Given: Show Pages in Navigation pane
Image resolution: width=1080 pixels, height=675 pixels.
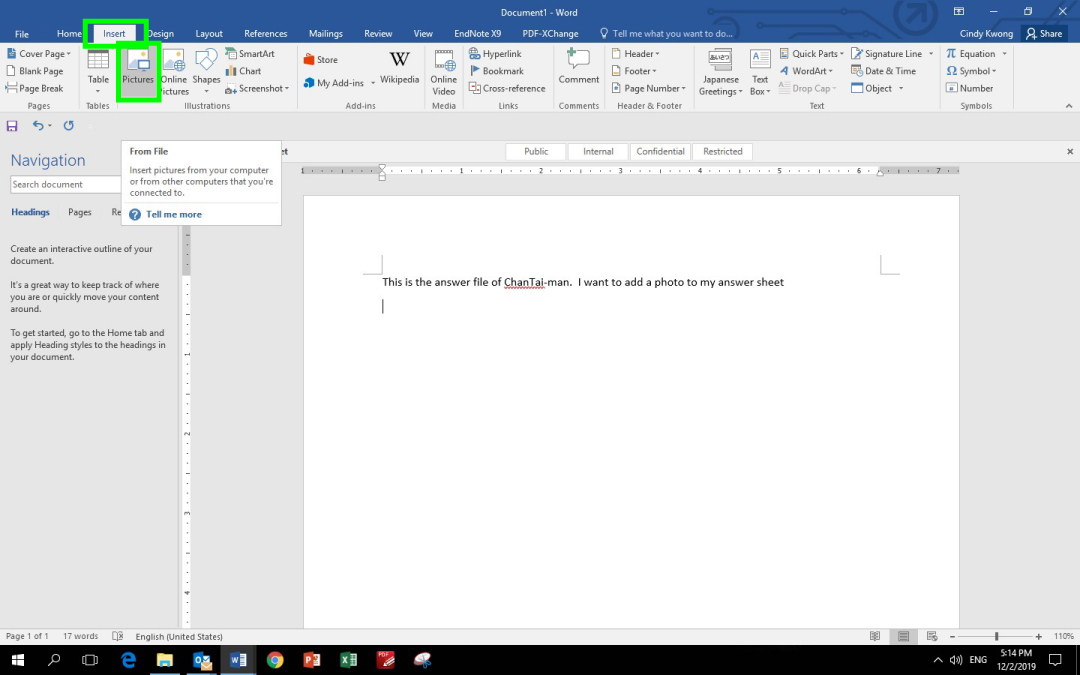Looking at the screenshot, I should point(80,212).
